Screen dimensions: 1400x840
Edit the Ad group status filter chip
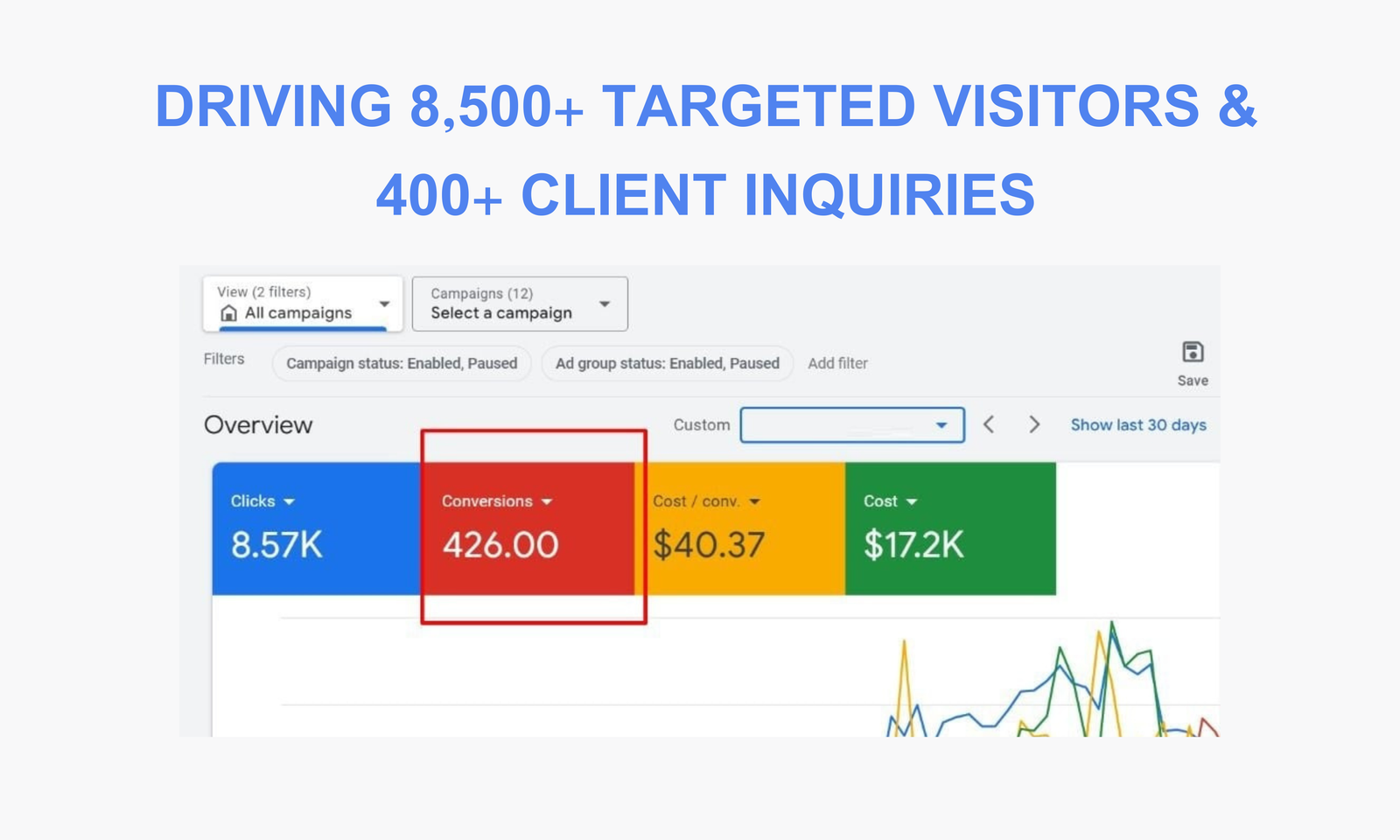pos(667,363)
